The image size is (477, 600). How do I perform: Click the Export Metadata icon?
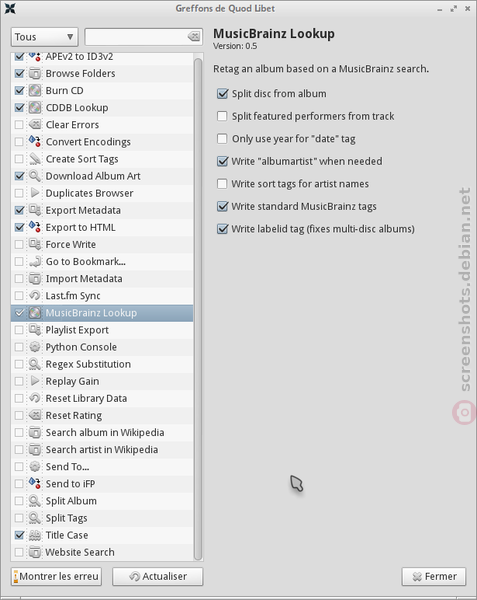pyautogui.click(x=35, y=210)
